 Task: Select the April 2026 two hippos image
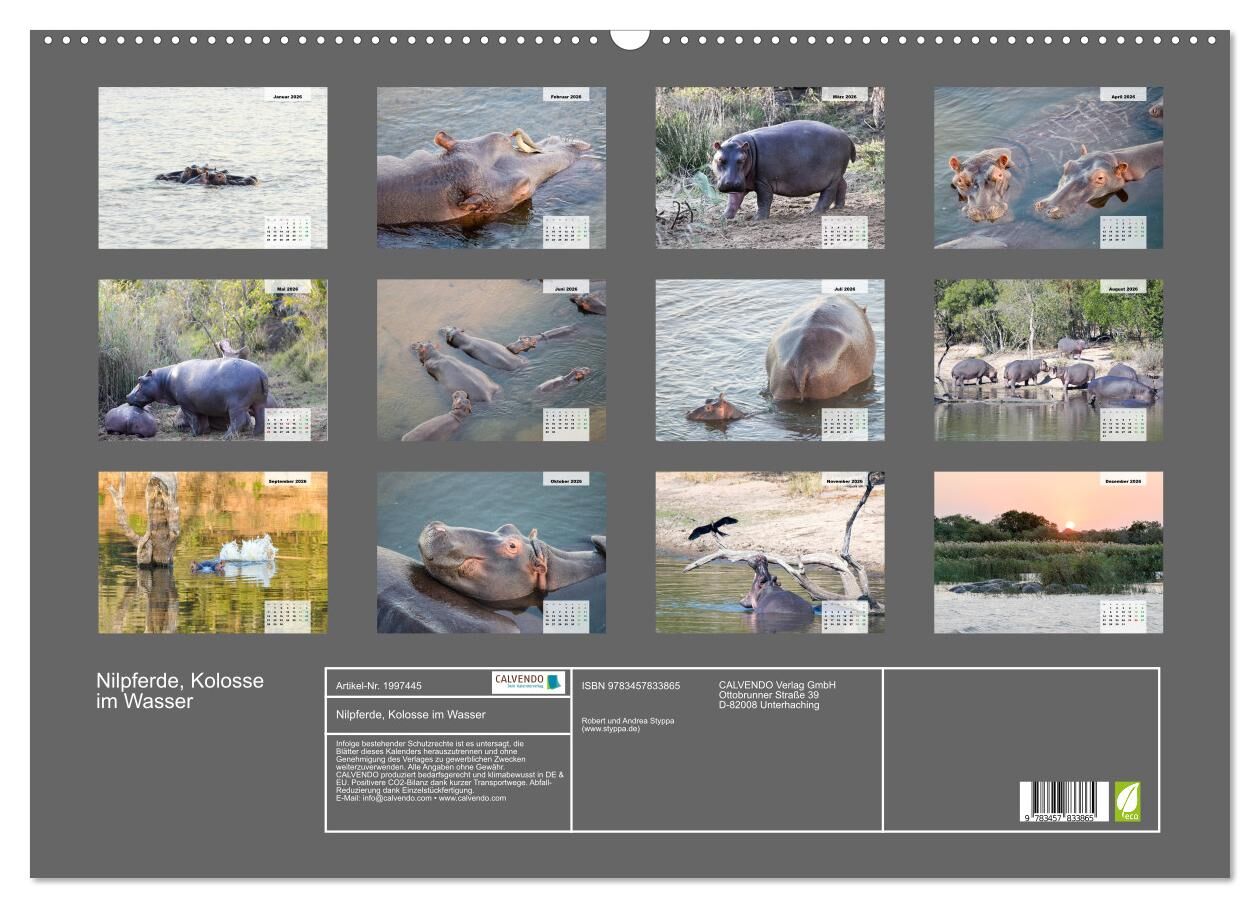1048,167
